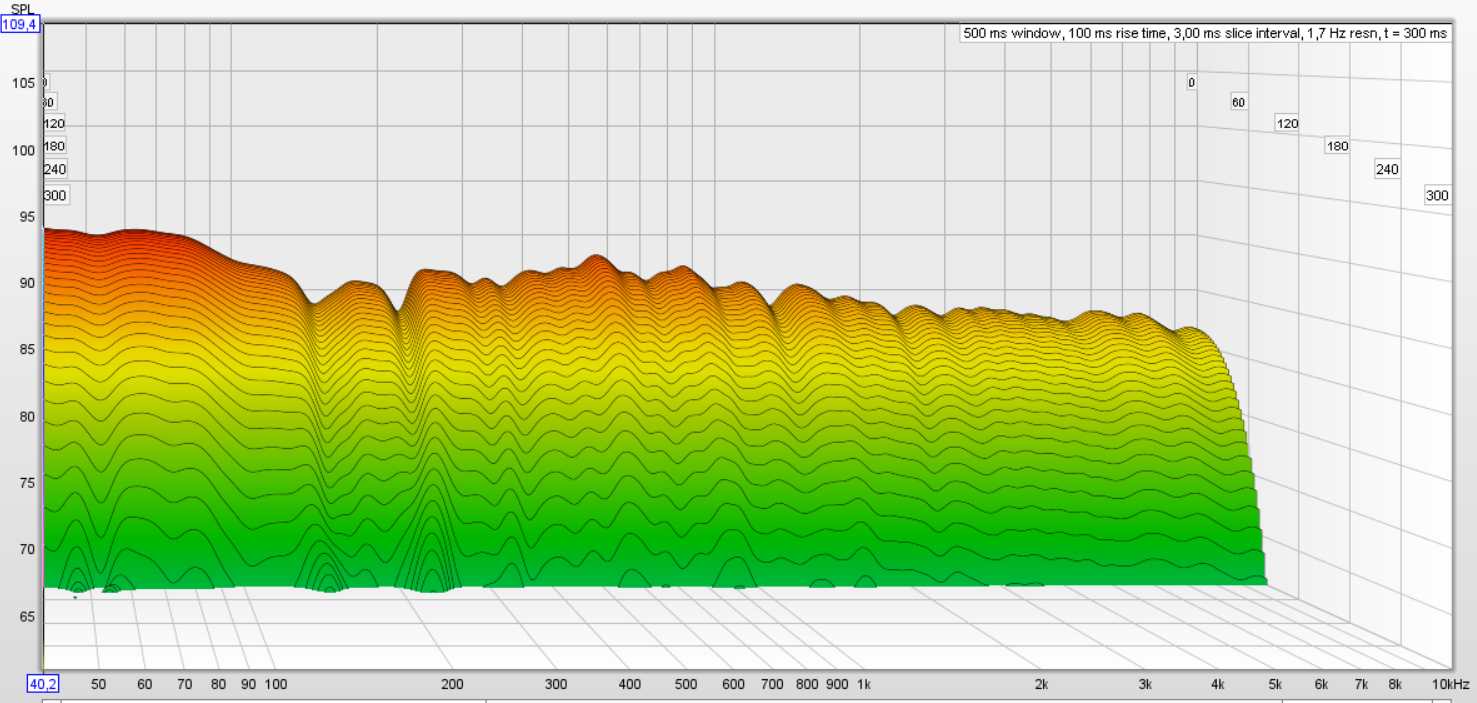Screen dimensions: 1477x703
Task: Select the 60 ms slice label on right axis
Action: pyautogui.click(x=1237, y=101)
